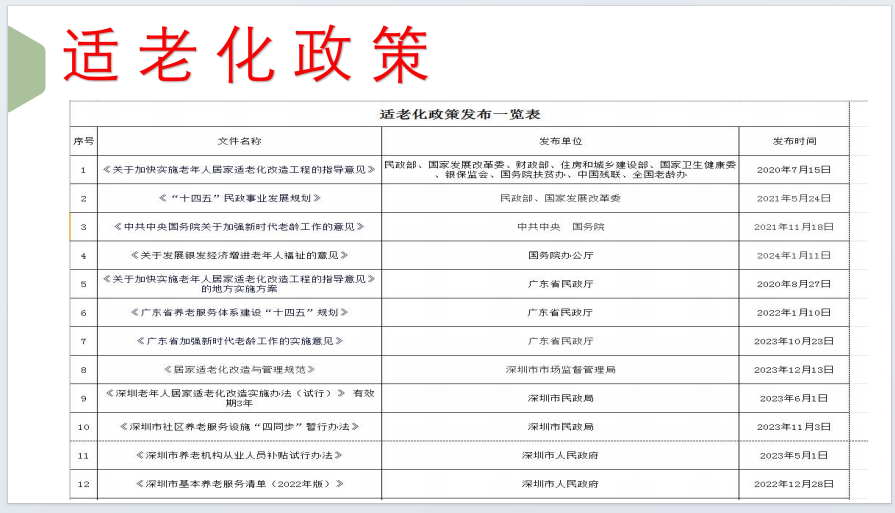Click 深圳市民政局 in the 2023年6月1日 row
The width and height of the screenshot is (895, 513).
560,398
